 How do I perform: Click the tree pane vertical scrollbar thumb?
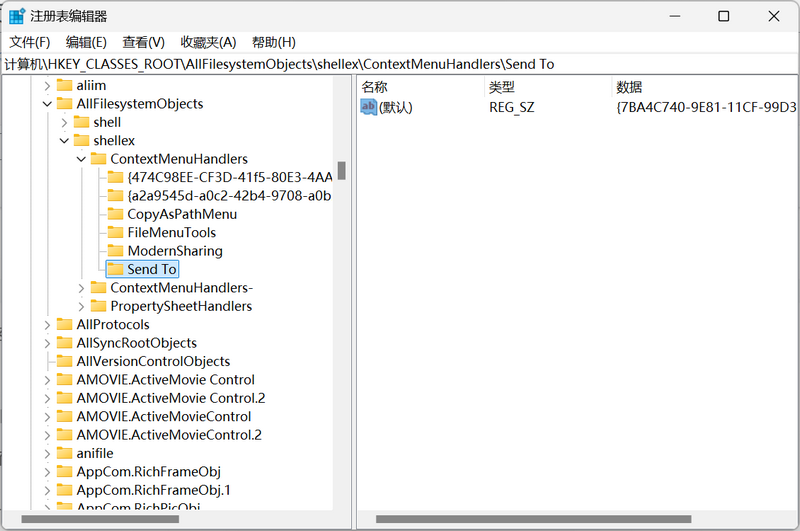click(x=341, y=170)
